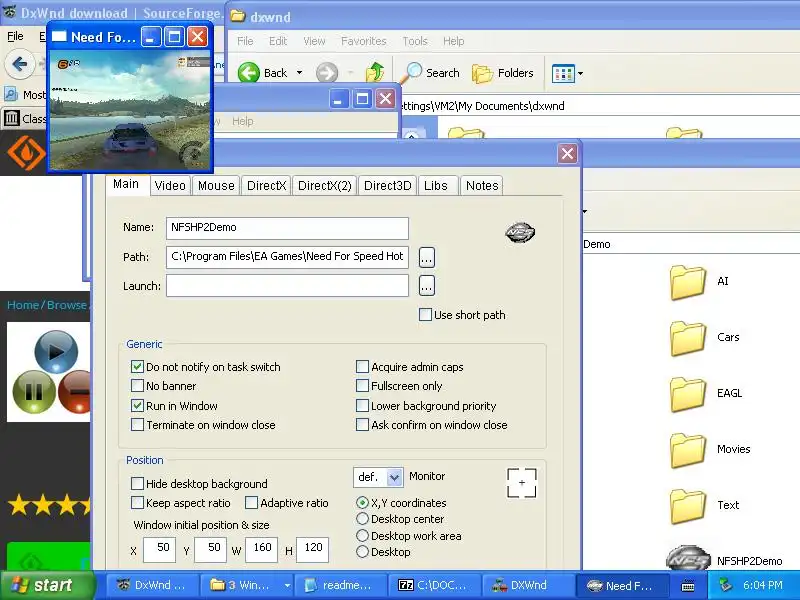This screenshot has height=600, width=800.
Task: Click the Home breadcrumb link on SourceForge
Action: [x=22, y=305]
